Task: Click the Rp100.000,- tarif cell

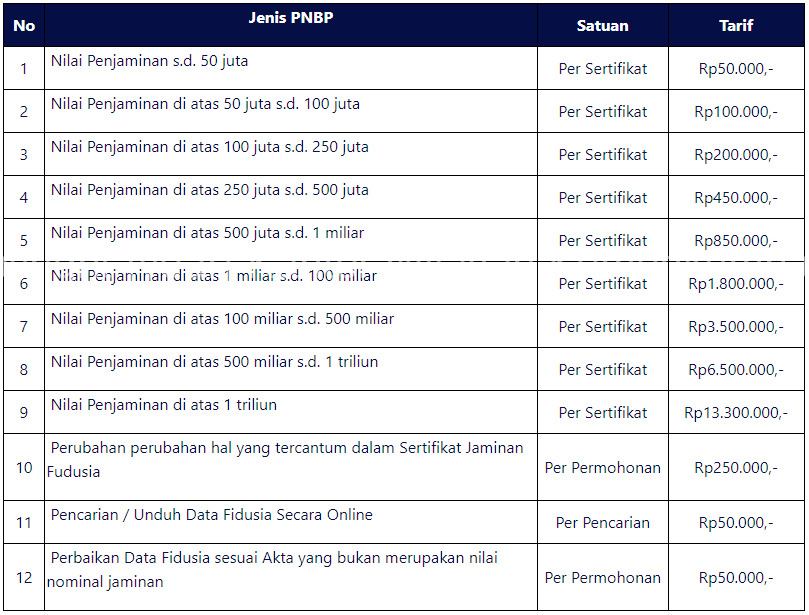Action: point(736,112)
